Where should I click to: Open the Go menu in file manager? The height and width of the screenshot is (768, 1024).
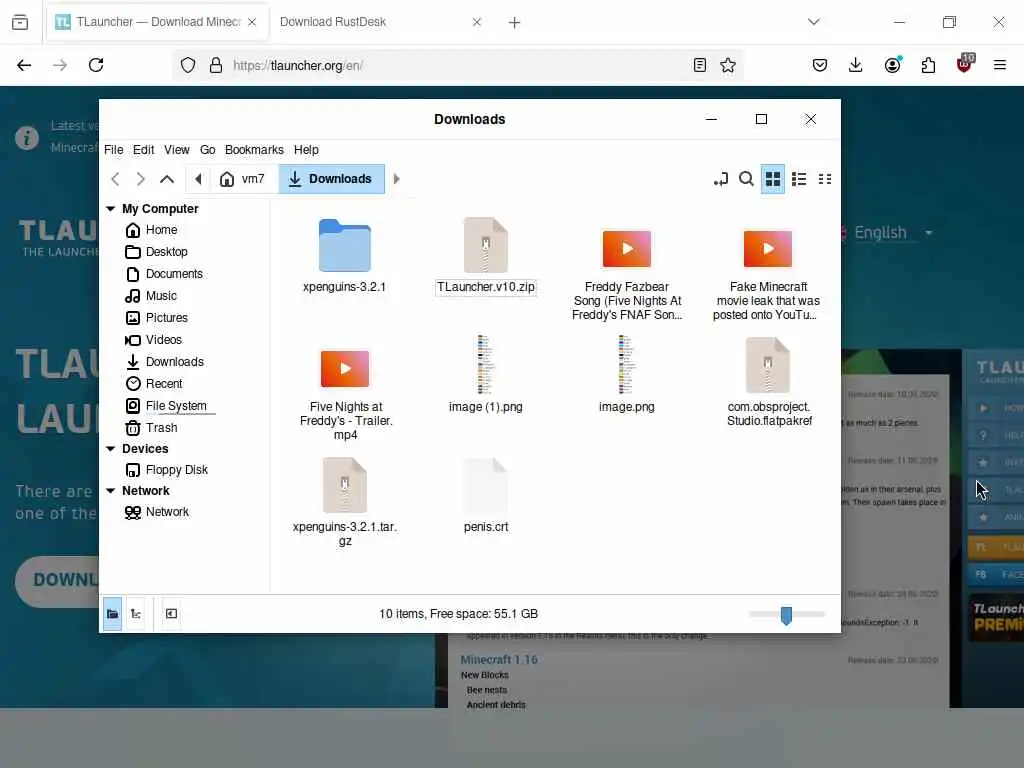tap(208, 150)
